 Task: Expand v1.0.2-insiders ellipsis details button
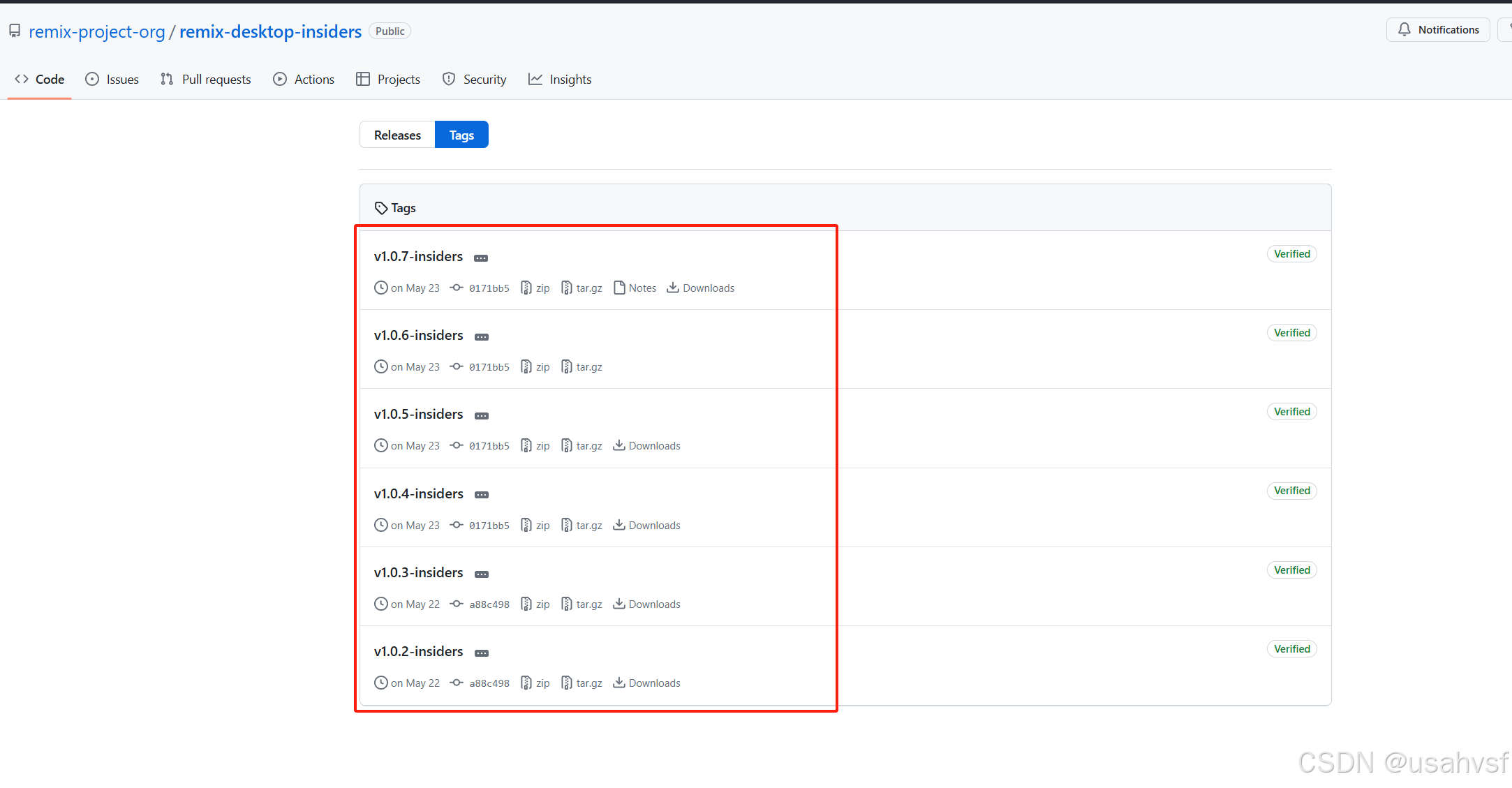481,653
